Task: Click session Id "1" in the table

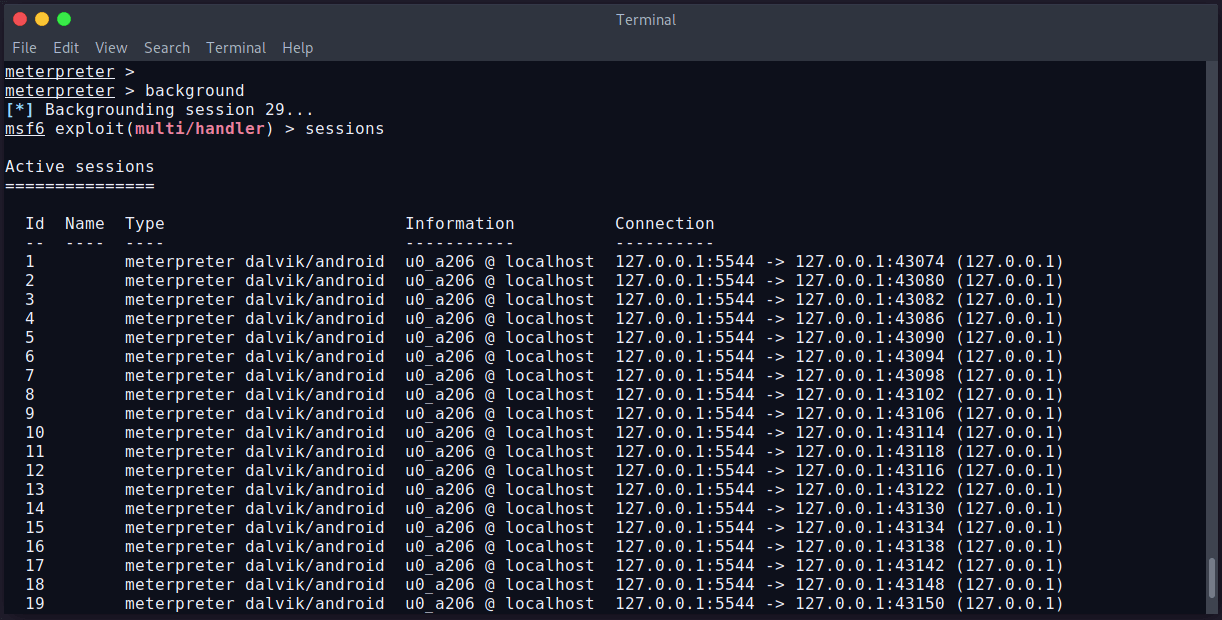Action: 30,262
